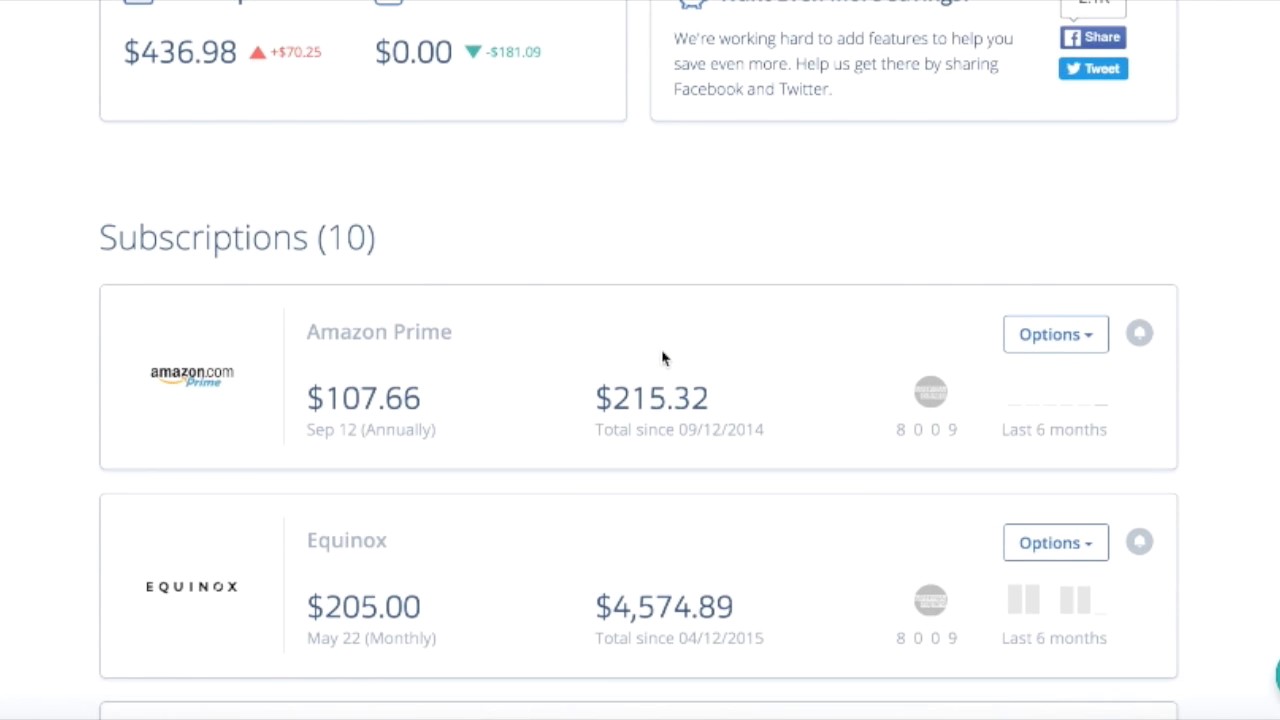Click Amex card icon in Equinox row
Image resolution: width=1280 pixels, height=720 pixels.
pos(930,600)
